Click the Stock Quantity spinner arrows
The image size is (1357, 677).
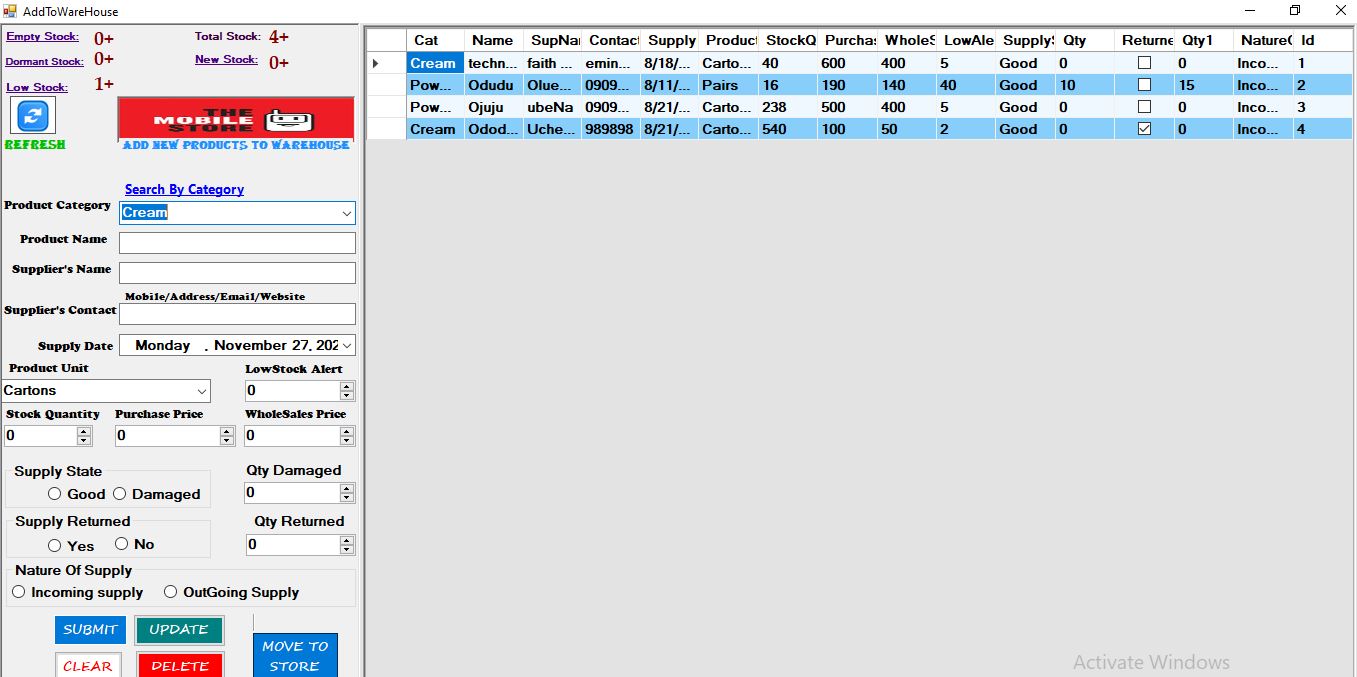(84, 436)
